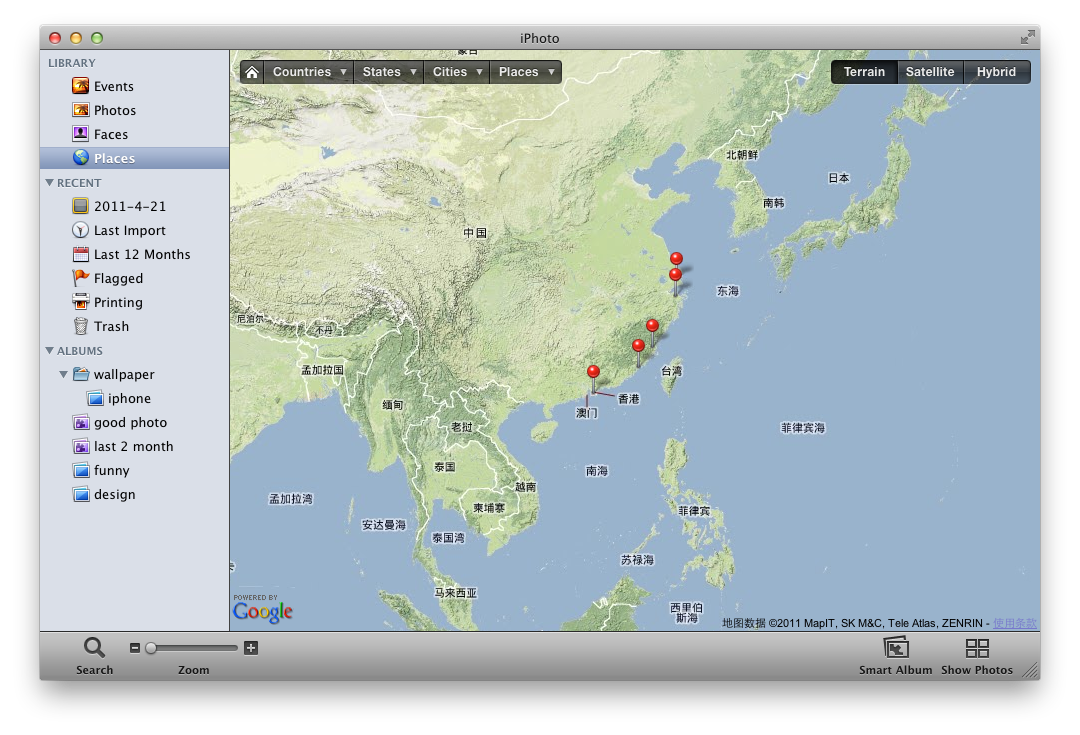This screenshot has width=1080, height=735.
Task: Open the States dropdown
Action: pyautogui.click(x=389, y=72)
